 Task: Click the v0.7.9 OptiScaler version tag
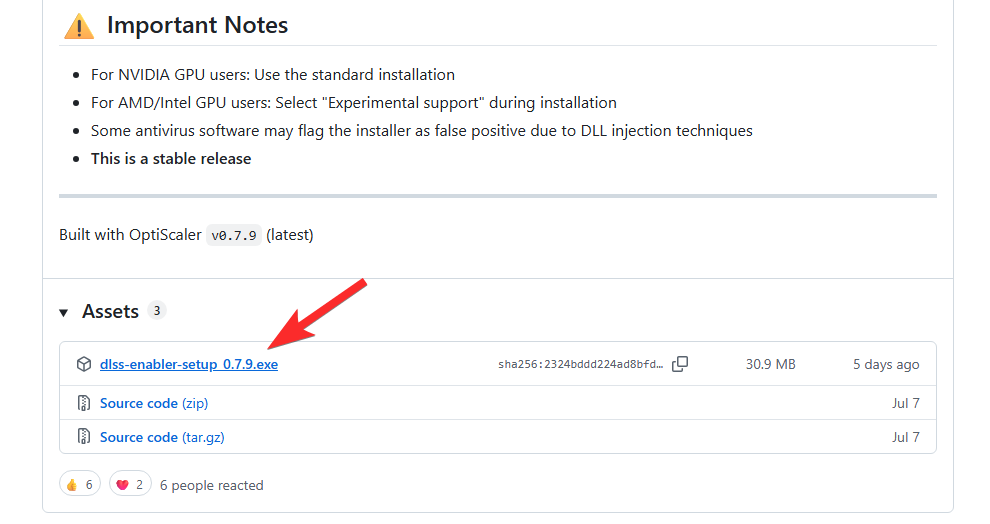(233, 236)
